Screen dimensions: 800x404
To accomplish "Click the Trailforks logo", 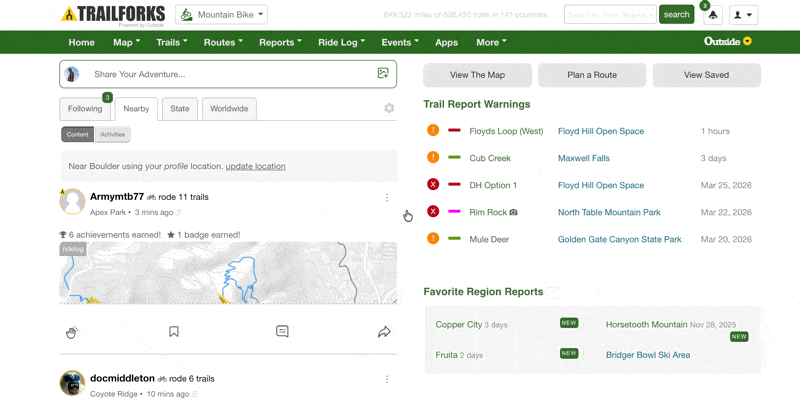I will [x=112, y=14].
